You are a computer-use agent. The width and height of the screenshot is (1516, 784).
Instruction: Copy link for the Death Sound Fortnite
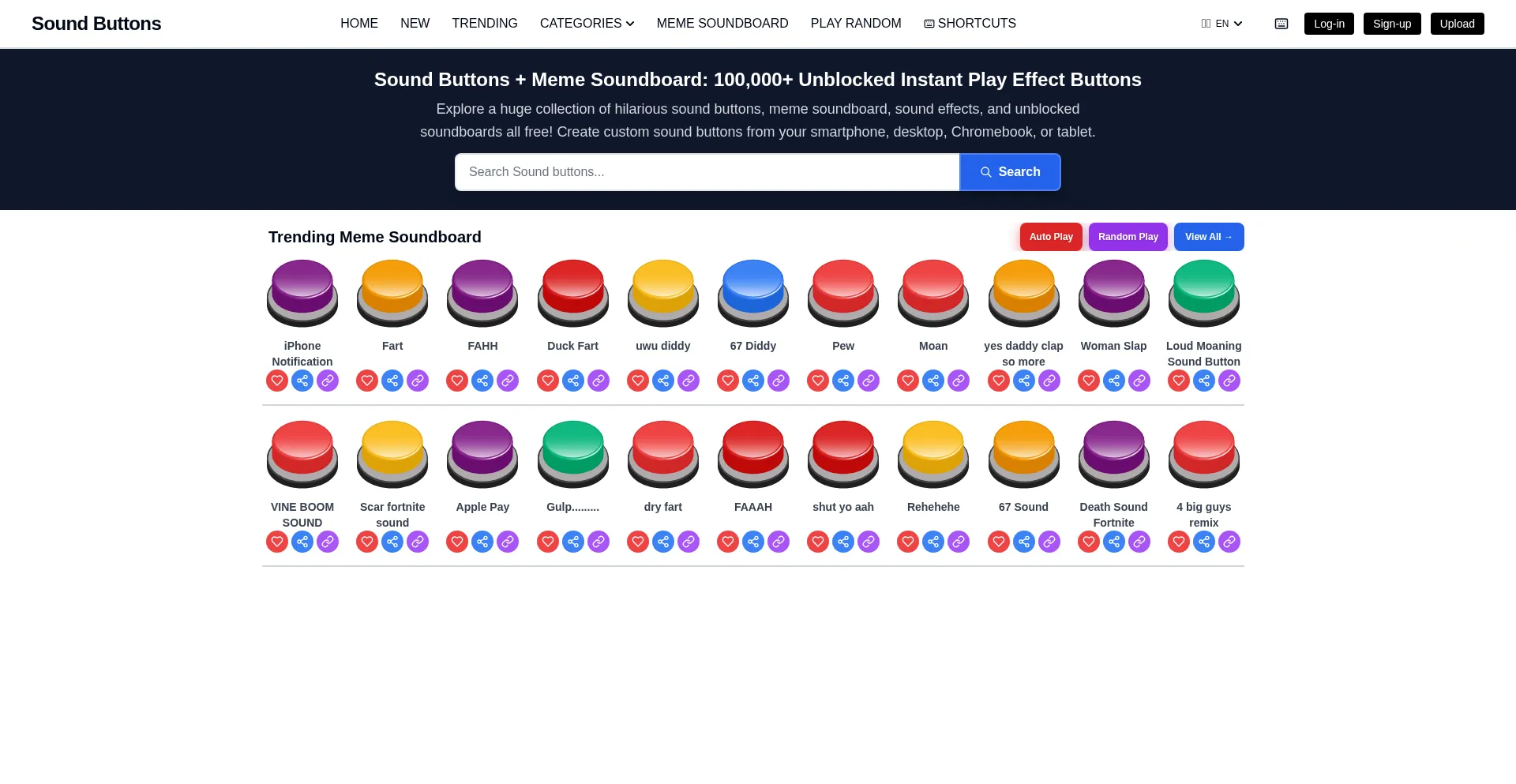pyautogui.click(x=1139, y=542)
